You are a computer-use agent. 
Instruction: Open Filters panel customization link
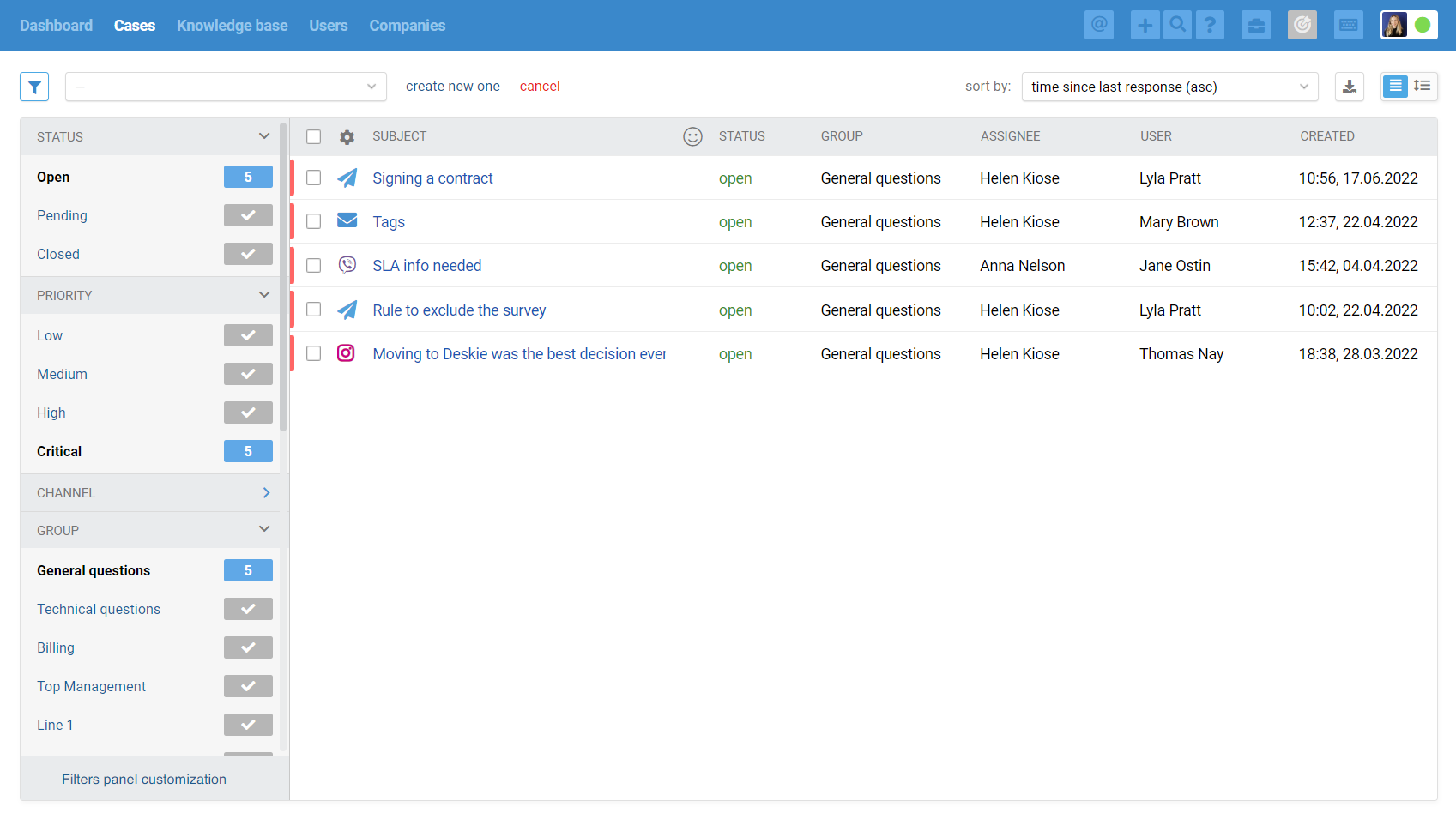[144, 780]
